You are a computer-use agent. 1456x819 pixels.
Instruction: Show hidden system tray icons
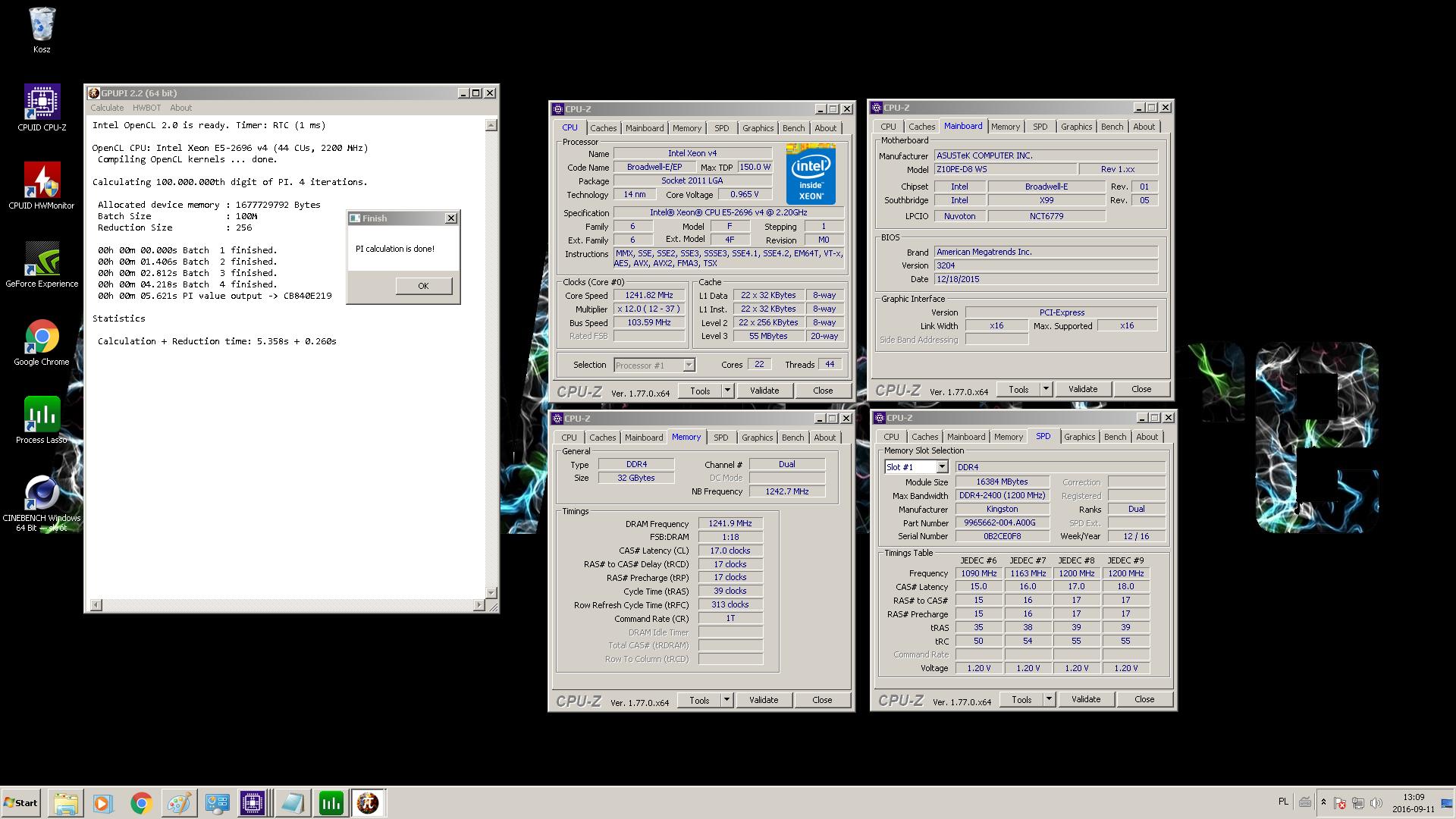[x=1323, y=802]
